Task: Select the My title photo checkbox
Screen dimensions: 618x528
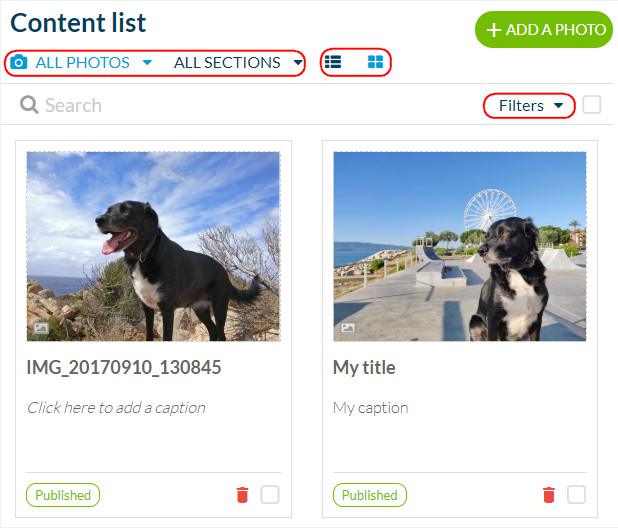Action: [576, 495]
